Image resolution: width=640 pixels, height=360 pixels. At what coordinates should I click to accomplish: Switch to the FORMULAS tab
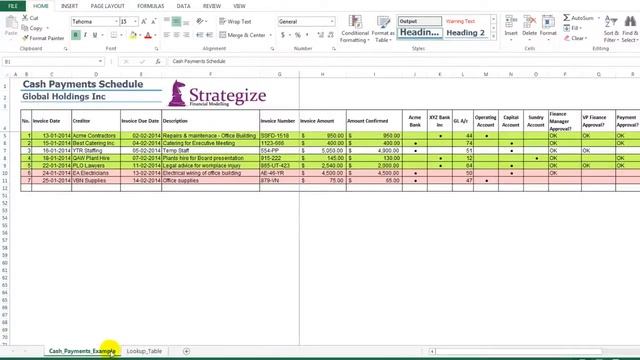tap(151, 6)
